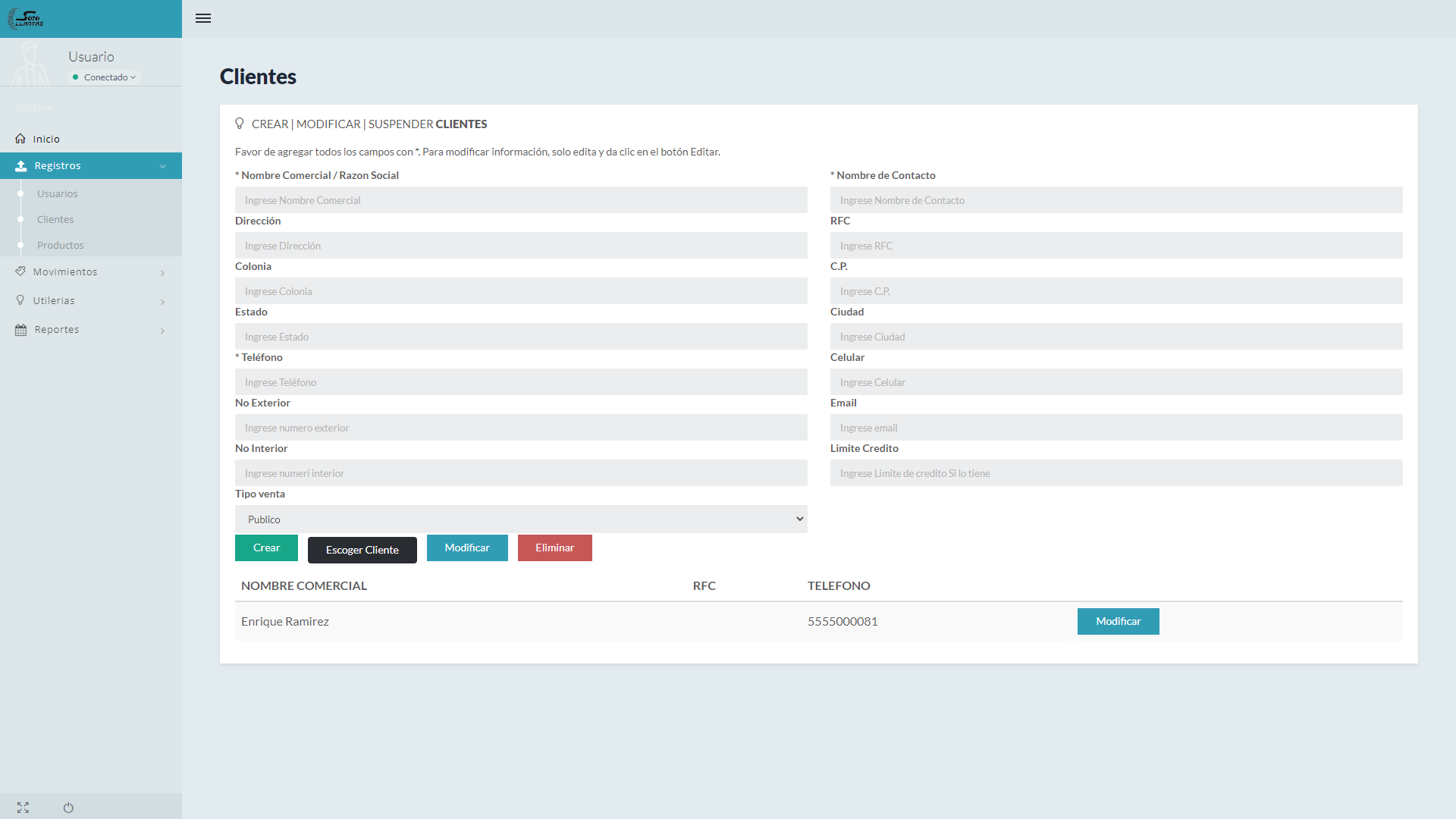Viewport: 1456px width, 819px height.
Task: Focus the Nombre Comercial input field
Action: click(521, 200)
